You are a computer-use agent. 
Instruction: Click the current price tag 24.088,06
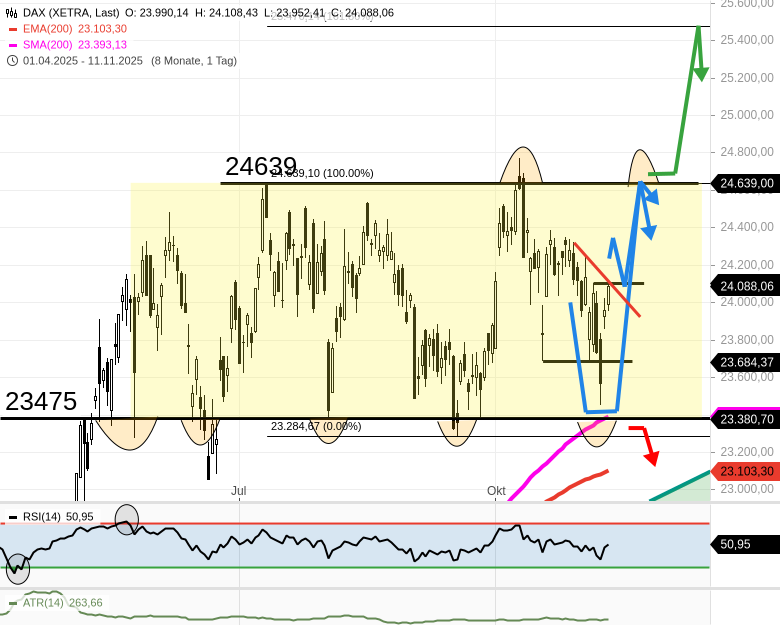746,286
